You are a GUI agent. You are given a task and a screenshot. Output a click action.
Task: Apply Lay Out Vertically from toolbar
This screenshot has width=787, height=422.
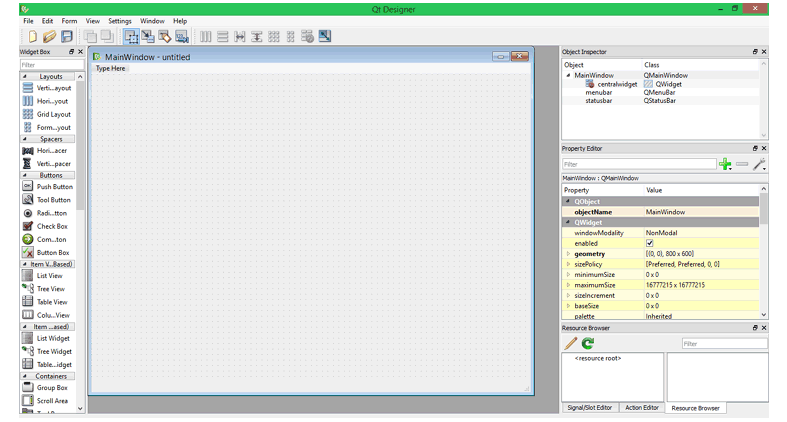[223, 37]
